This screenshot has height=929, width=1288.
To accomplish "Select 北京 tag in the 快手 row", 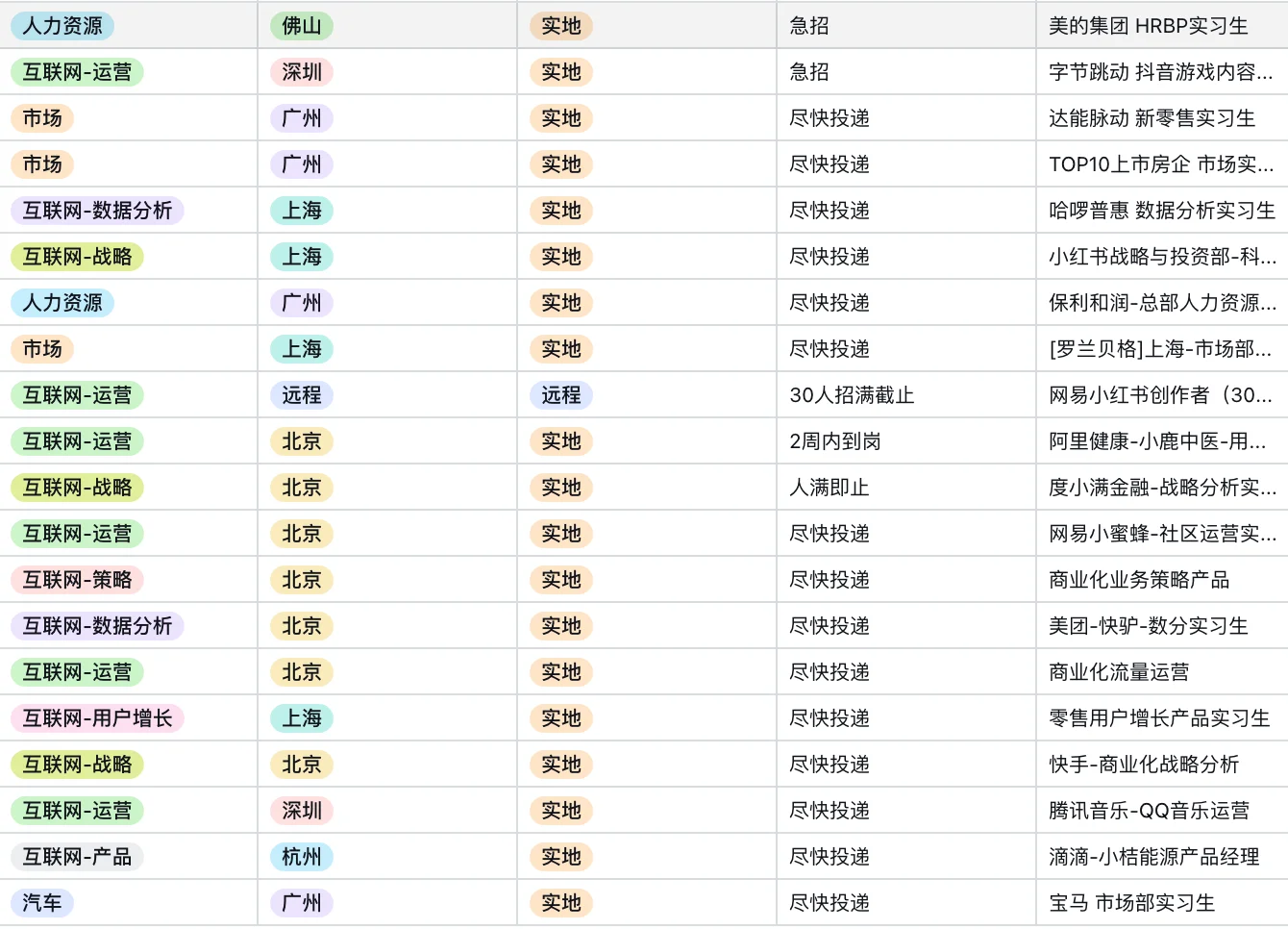I will pyautogui.click(x=302, y=765).
